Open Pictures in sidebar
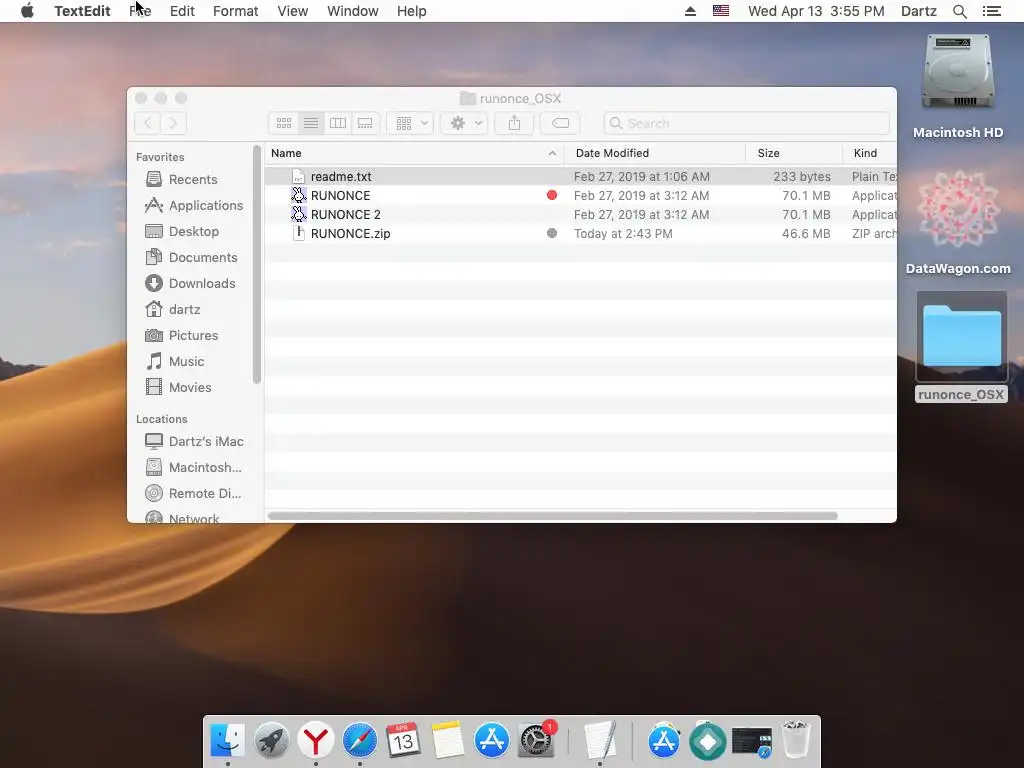The image size is (1024, 768). 182,336
